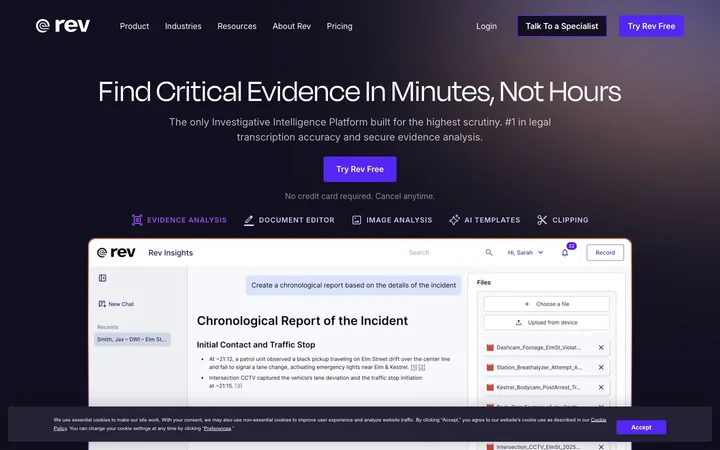
Task: Expand the Hi, Sarah account dropdown
Action: (525, 253)
